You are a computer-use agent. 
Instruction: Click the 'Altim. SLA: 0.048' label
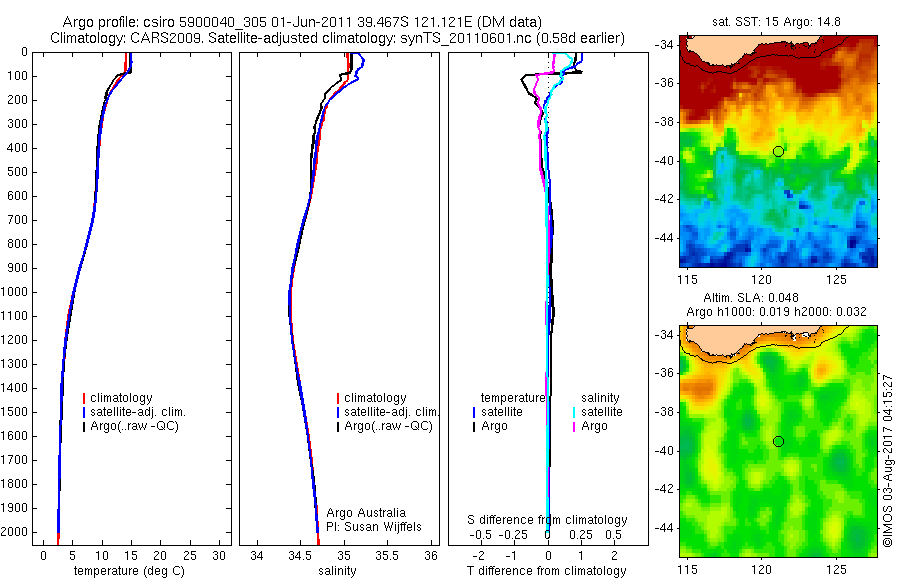pyautogui.click(x=751, y=297)
